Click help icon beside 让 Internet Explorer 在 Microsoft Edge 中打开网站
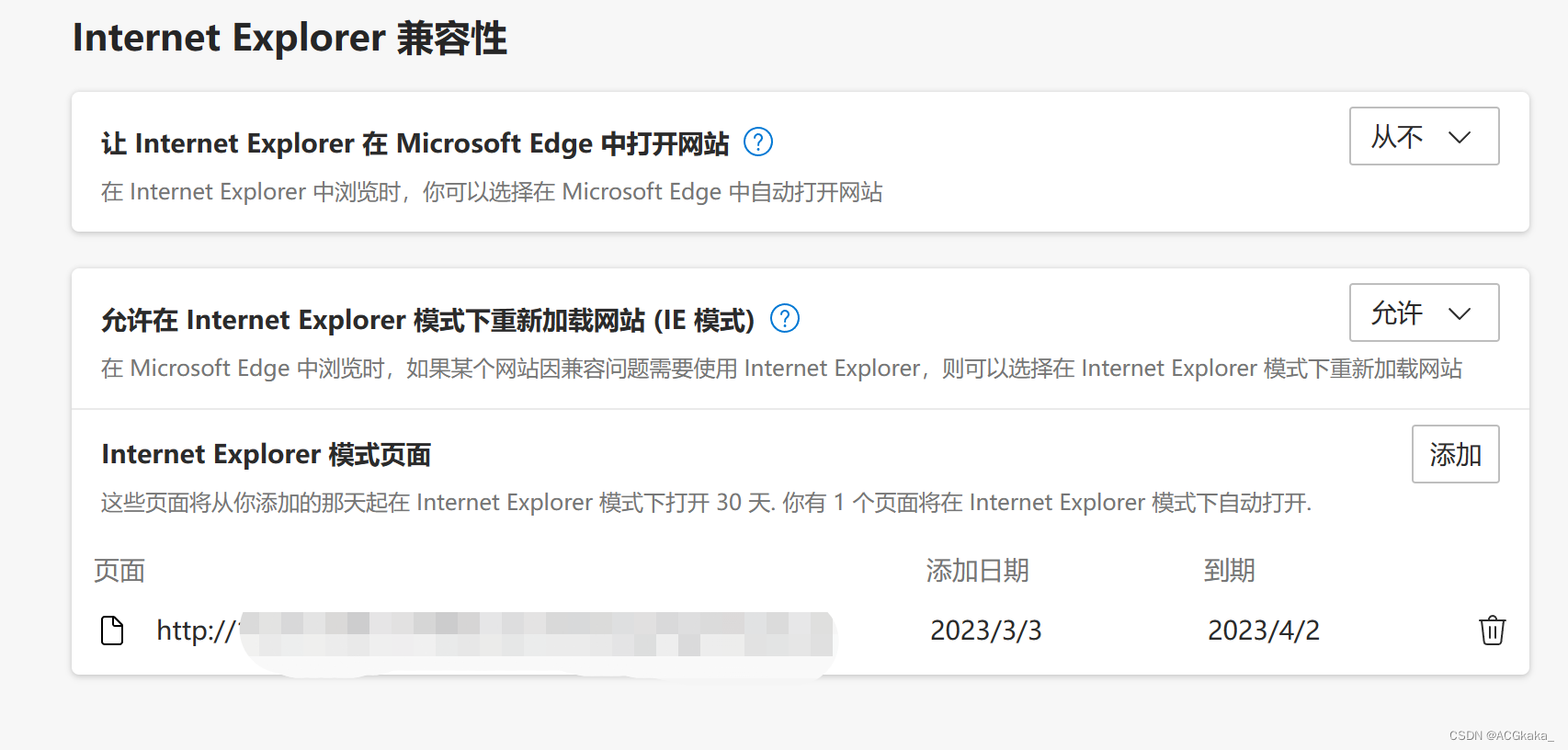1568x750 pixels. [757, 142]
